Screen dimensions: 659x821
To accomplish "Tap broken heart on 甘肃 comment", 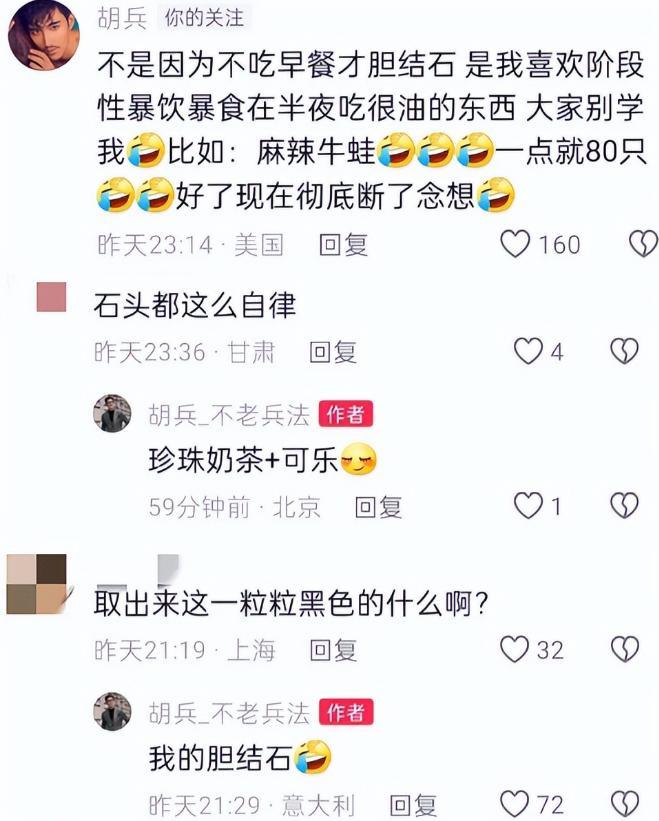I will (x=624, y=351).
